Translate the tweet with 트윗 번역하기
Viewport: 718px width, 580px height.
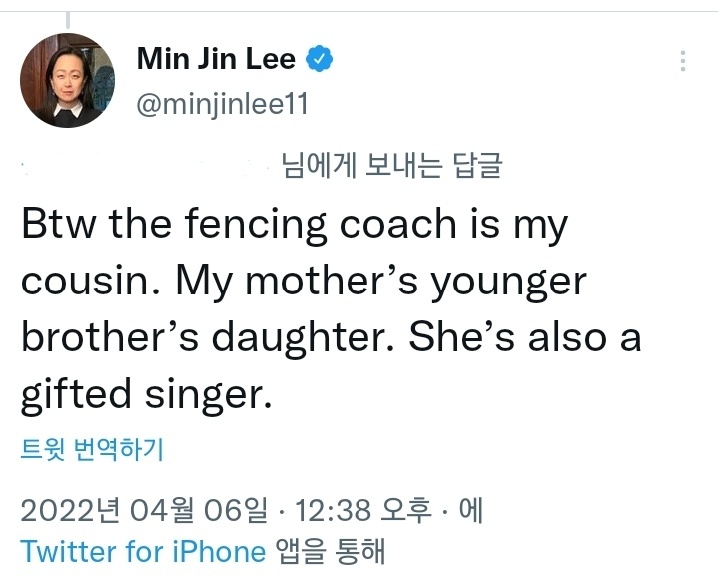[91, 450]
